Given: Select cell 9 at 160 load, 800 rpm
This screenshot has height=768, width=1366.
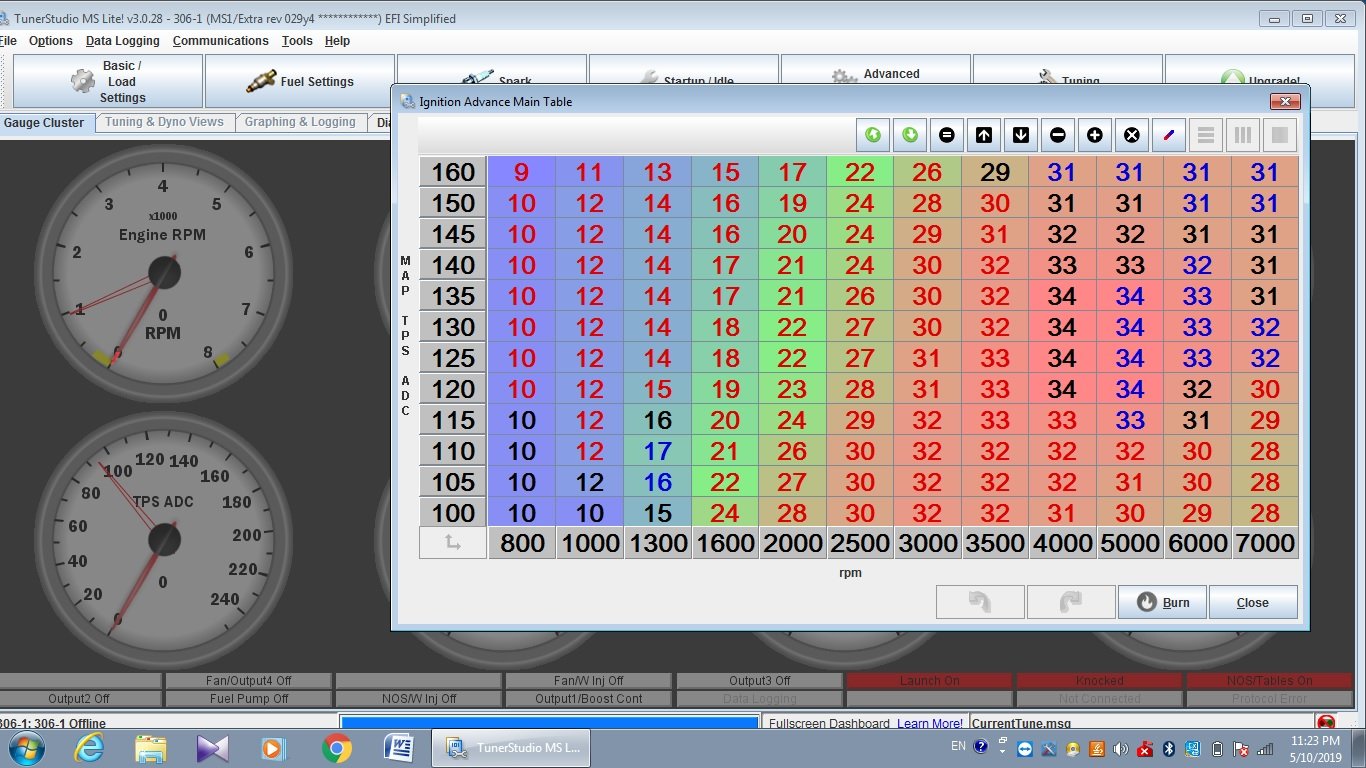Looking at the screenshot, I should [522, 172].
